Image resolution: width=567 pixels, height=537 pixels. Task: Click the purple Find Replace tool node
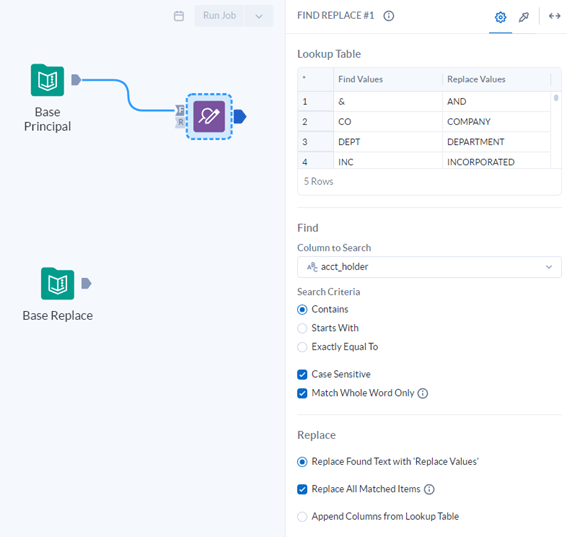209,116
